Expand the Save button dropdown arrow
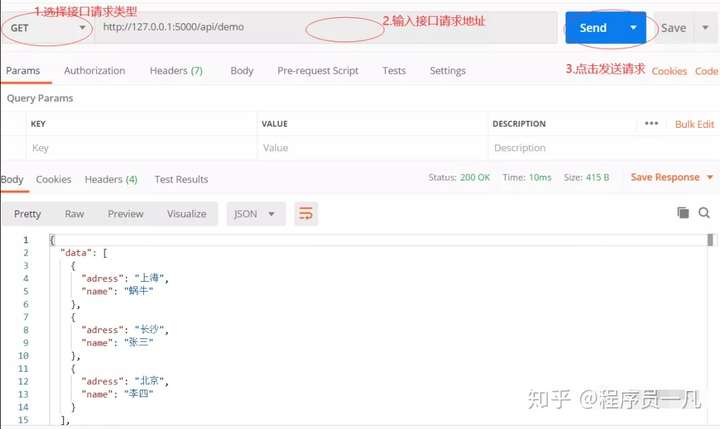Viewport: 720px width, 429px height. pos(705,28)
